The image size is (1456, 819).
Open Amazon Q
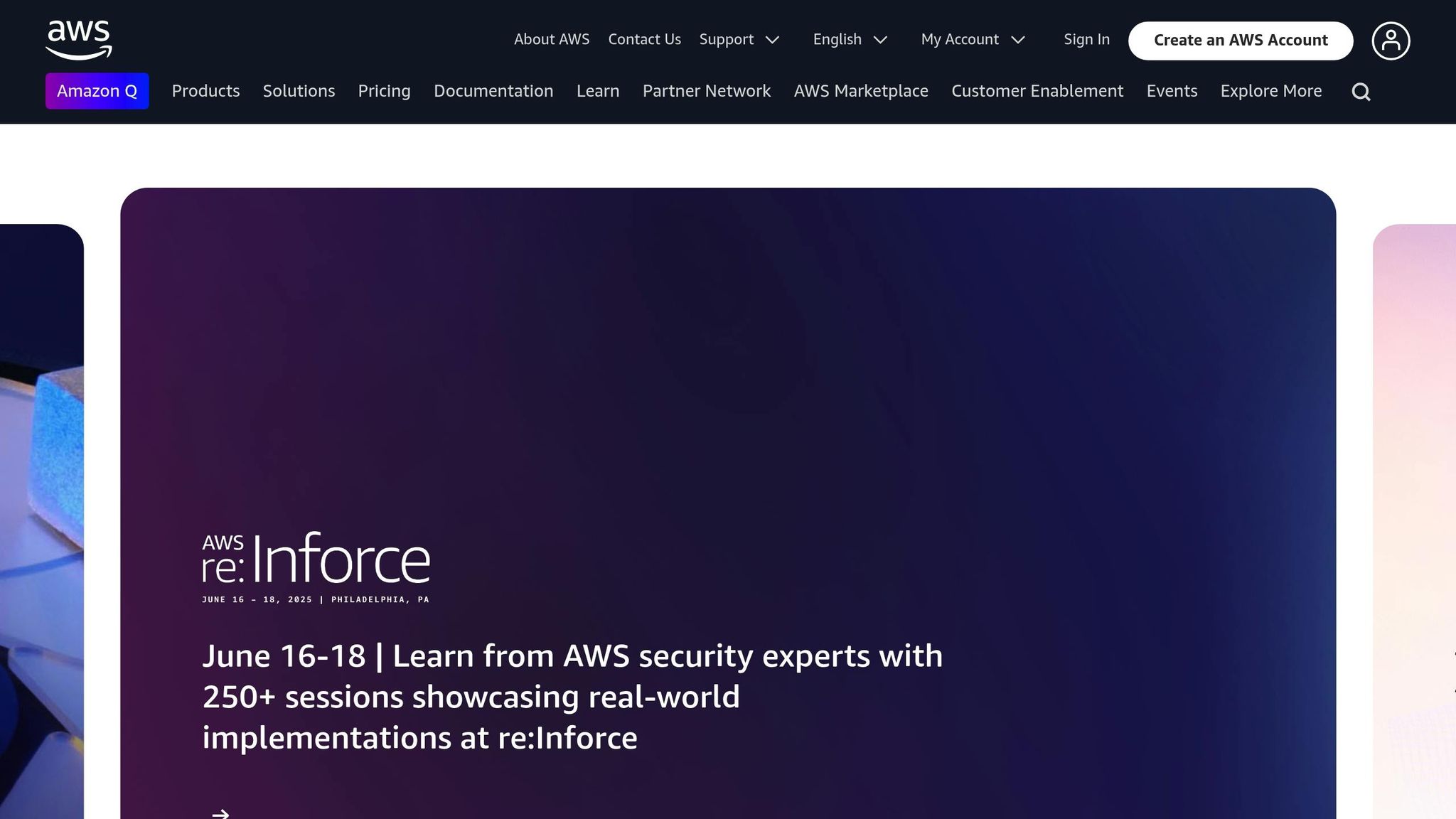(x=97, y=91)
